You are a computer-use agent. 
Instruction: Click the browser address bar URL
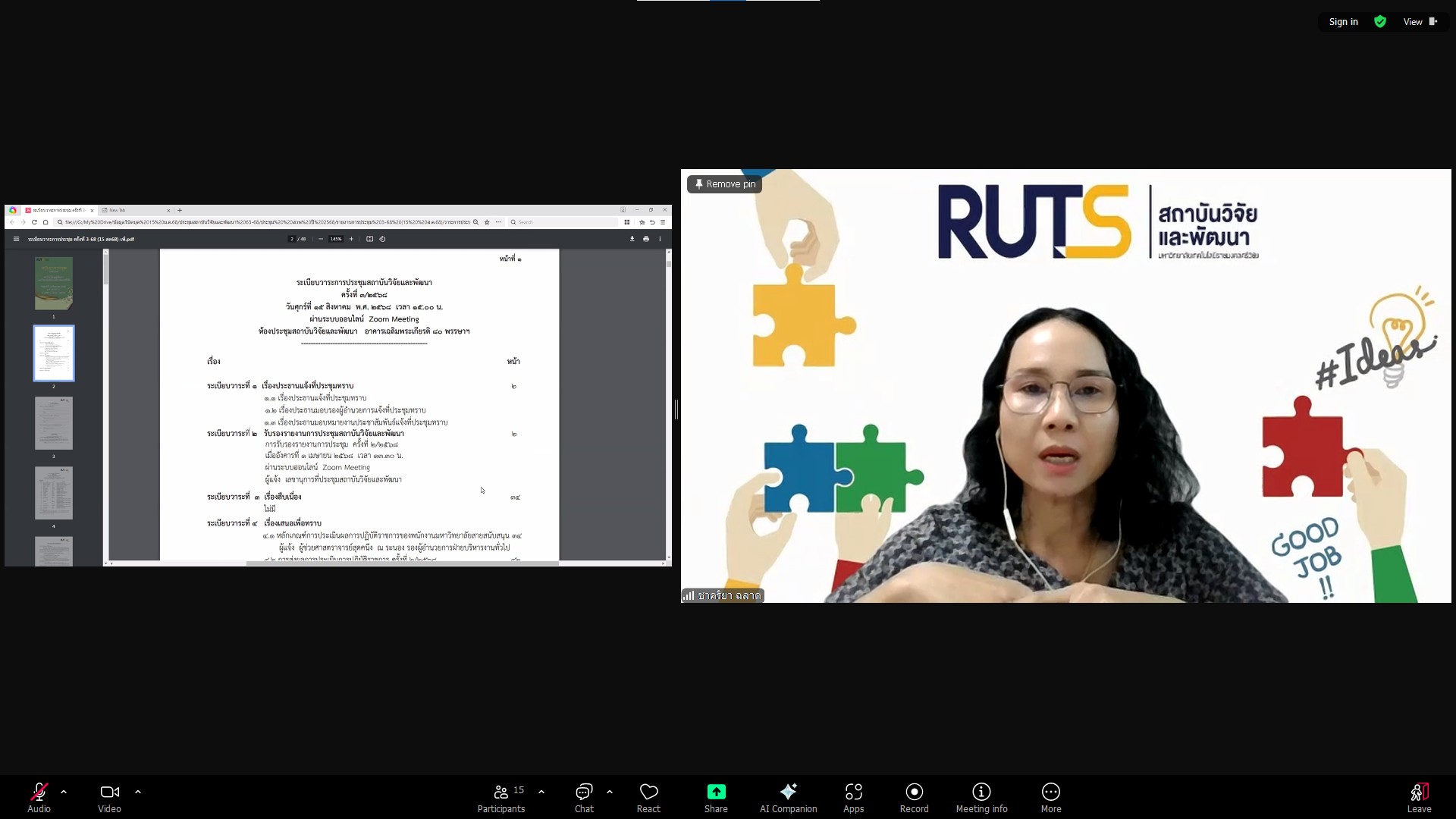[267, 222]
